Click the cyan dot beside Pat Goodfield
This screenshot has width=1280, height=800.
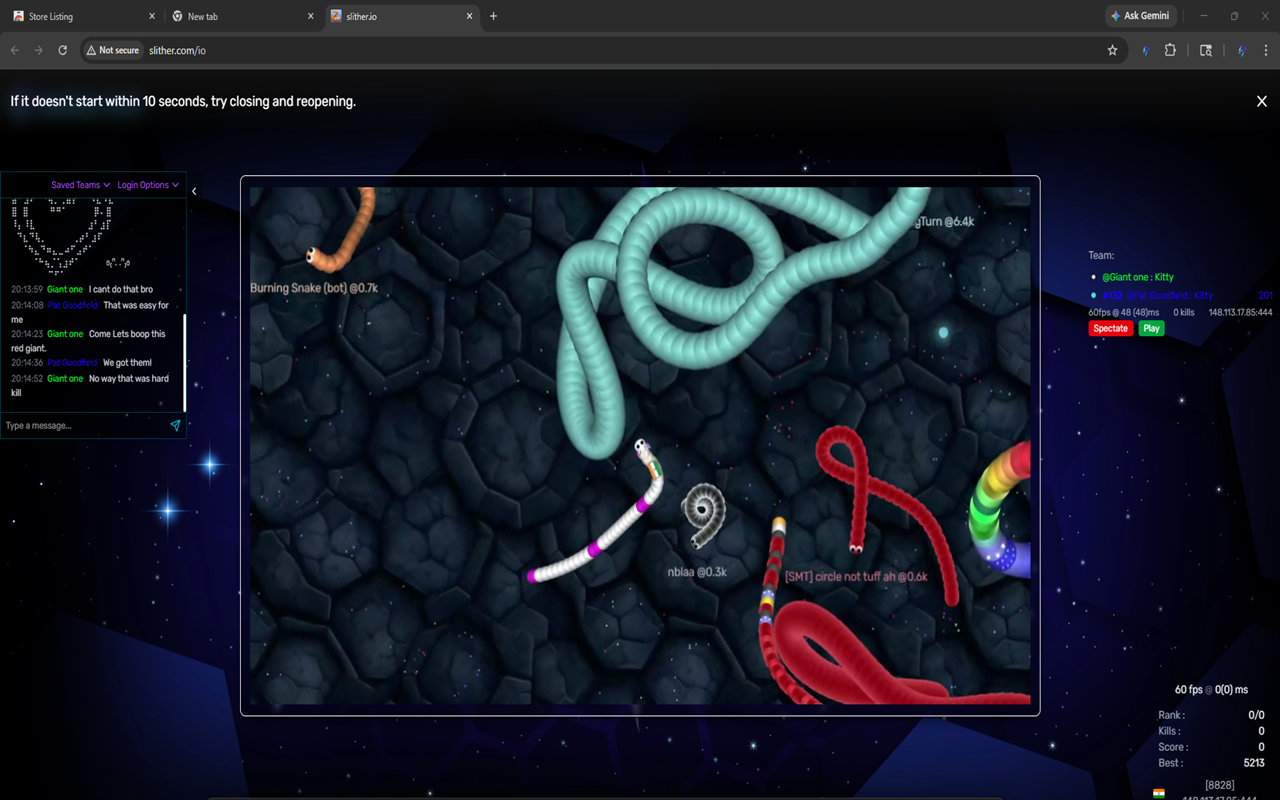click(x=1094, y=296)
